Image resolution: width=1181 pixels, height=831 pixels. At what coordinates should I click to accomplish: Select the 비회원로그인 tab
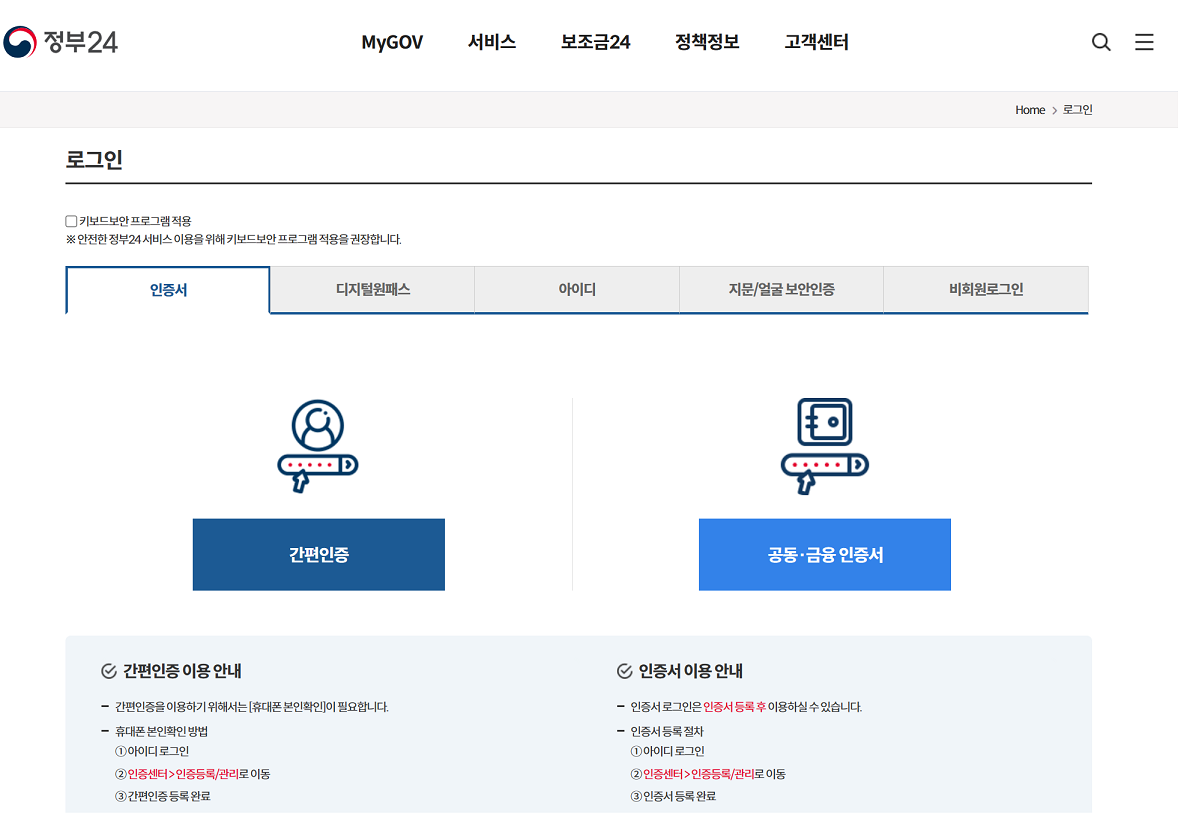(x=986, y=289)
